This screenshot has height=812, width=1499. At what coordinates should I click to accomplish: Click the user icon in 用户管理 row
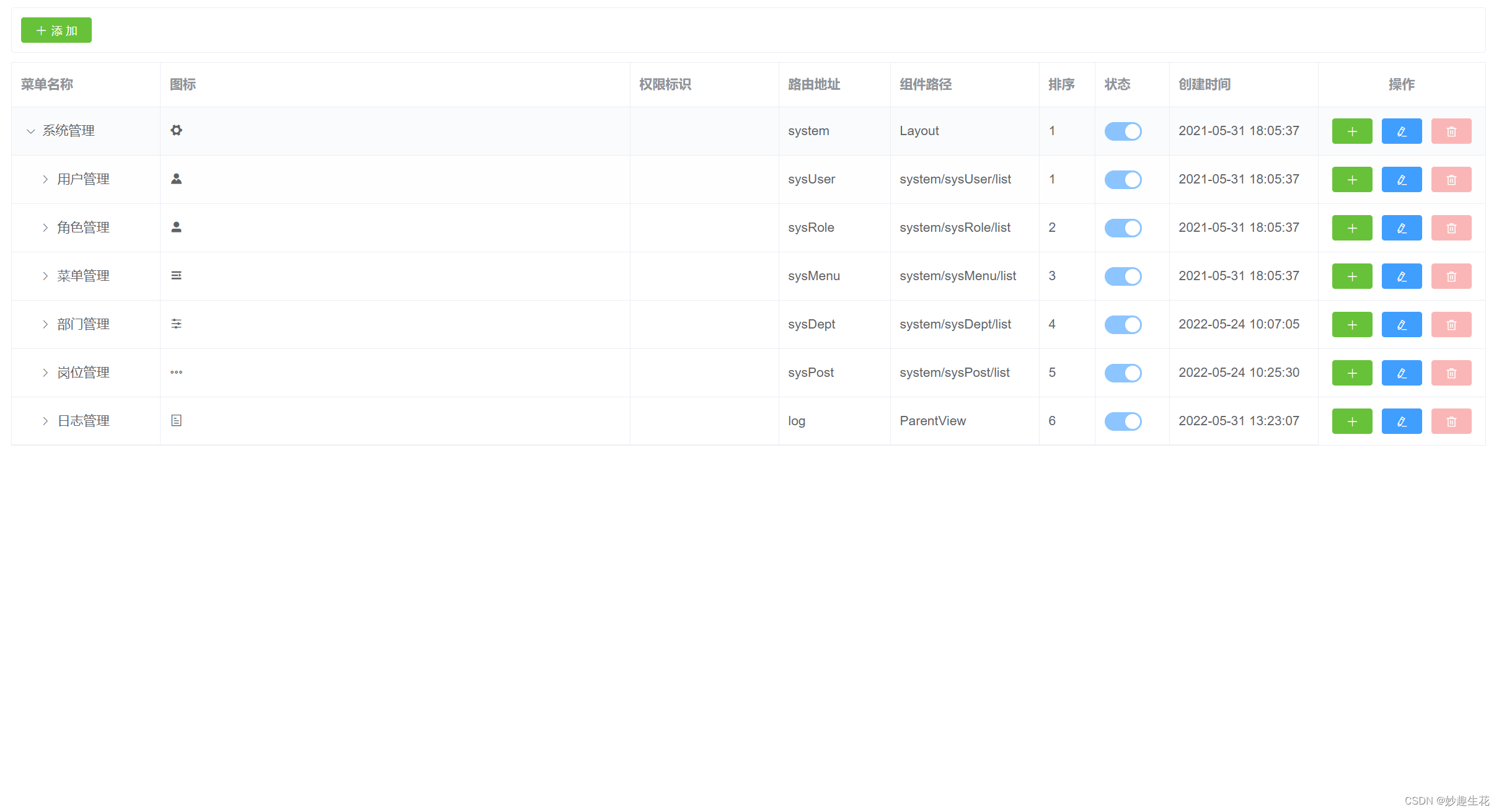(x=177, y=179)
